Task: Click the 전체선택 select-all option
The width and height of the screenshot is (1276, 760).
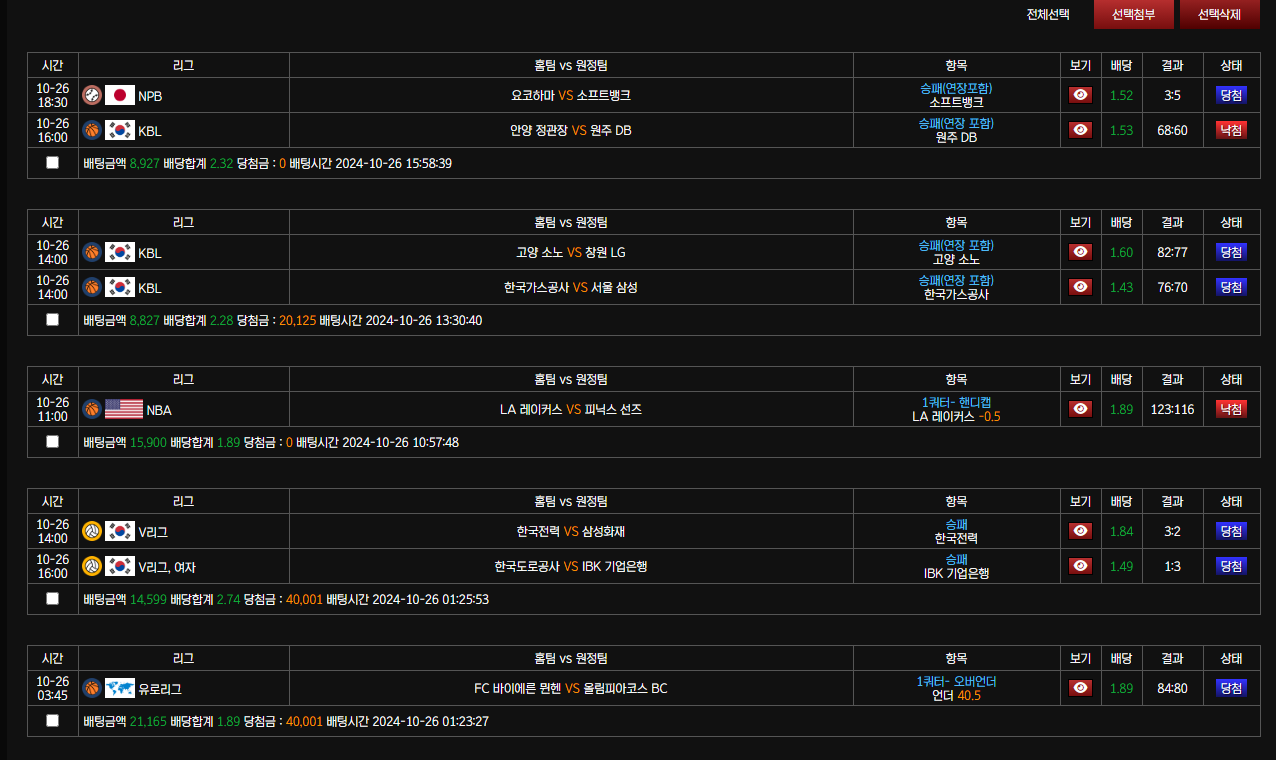Action: pyautogui.click(x=1048, y=15)
